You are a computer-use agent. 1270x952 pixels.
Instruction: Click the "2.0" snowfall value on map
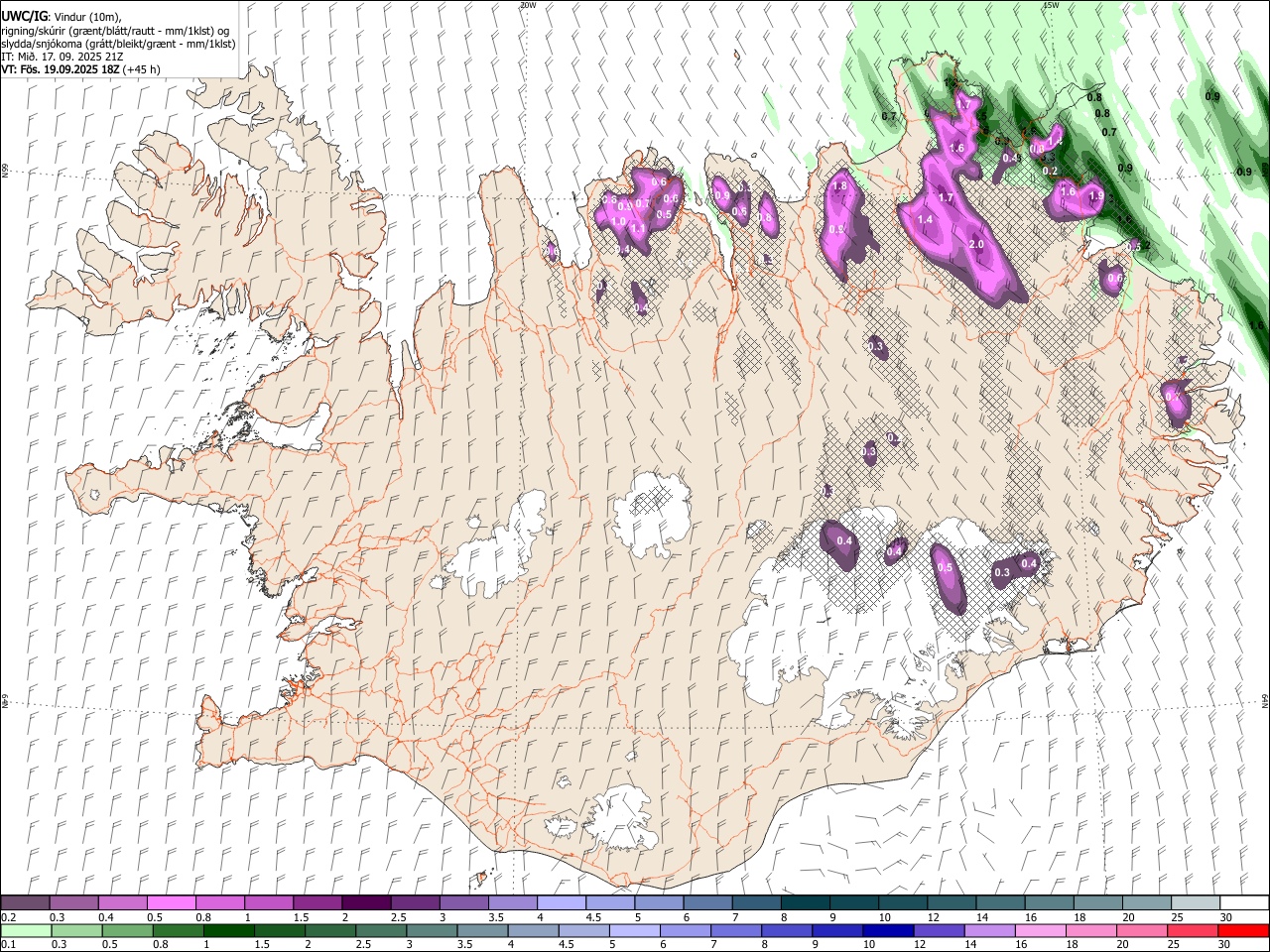(x=976, y=245)
